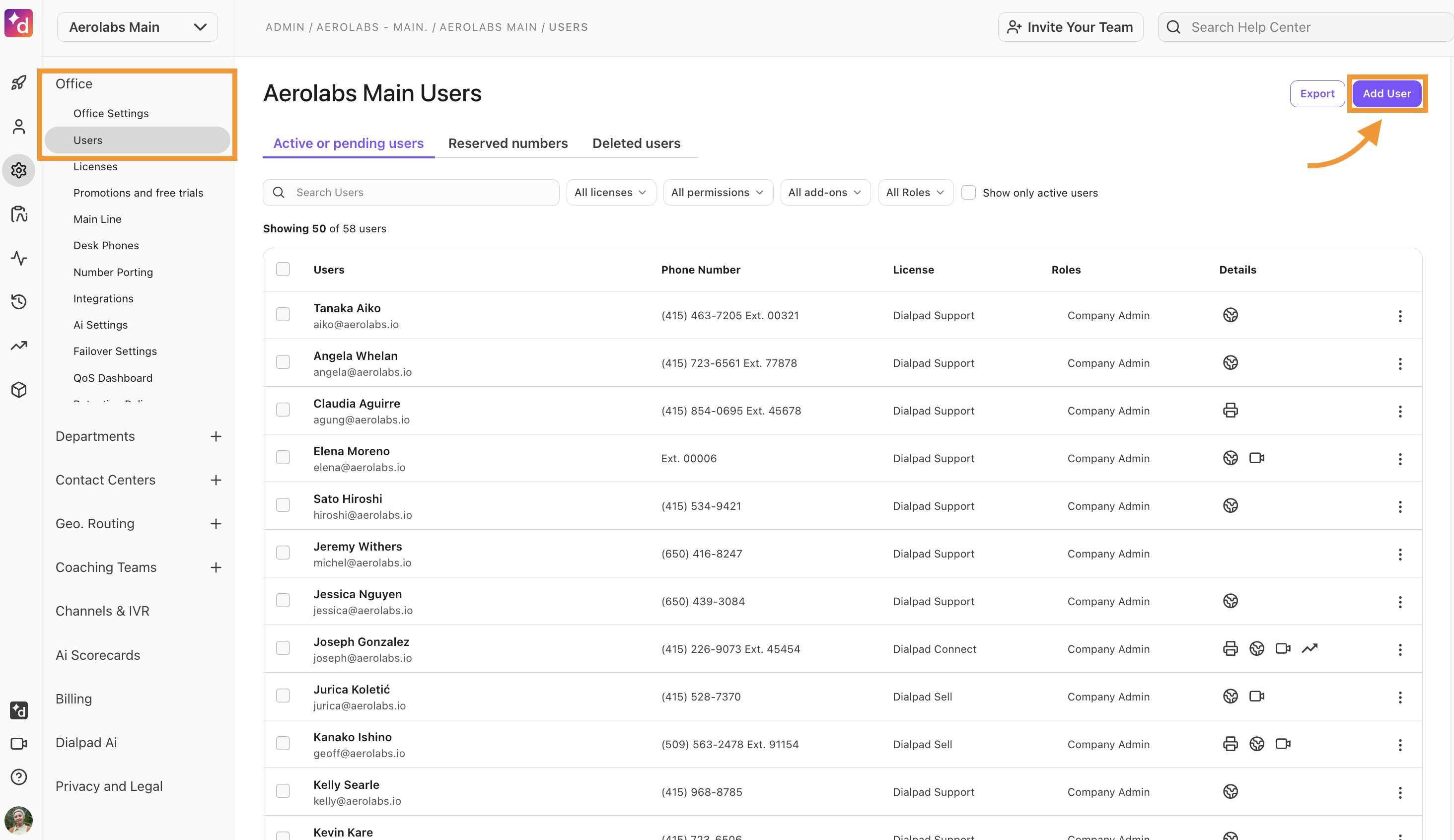Open the All Roles filter dropdown
This screenshot has width=1454, height=840.
915,193
